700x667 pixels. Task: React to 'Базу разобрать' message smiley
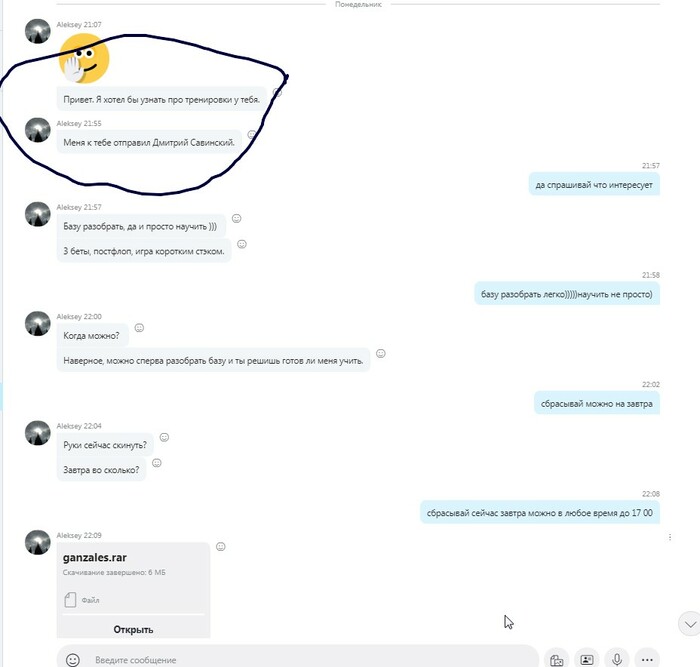click(x=237, y=218)
